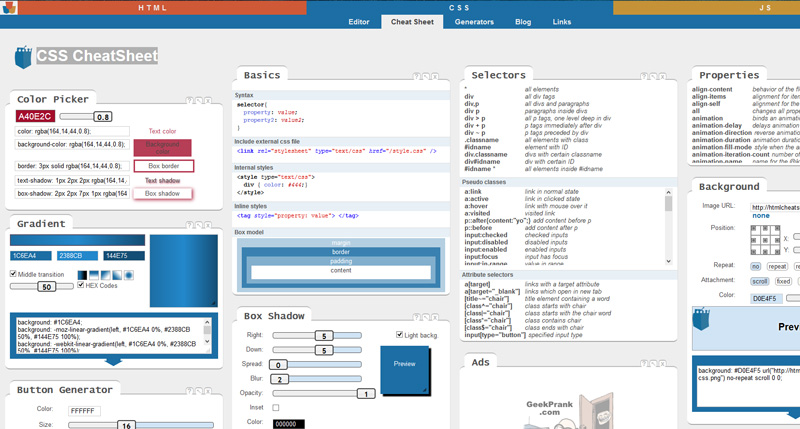
Task: Click the Button Generator Color field FFFFFF
Action: coord(84,411)
